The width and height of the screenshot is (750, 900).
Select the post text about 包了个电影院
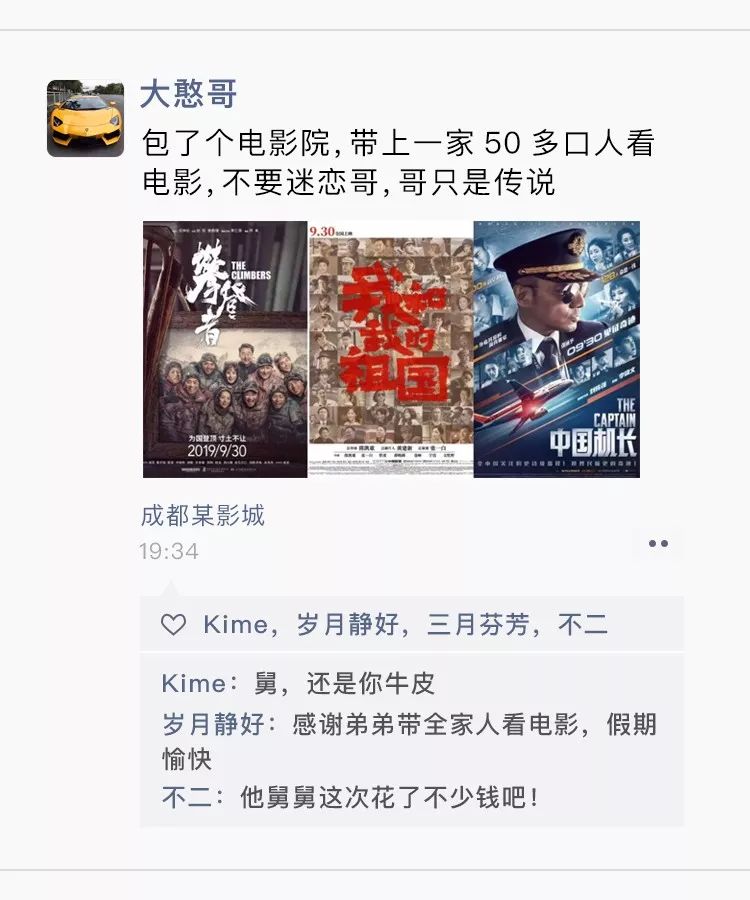[x=398, y=162]
